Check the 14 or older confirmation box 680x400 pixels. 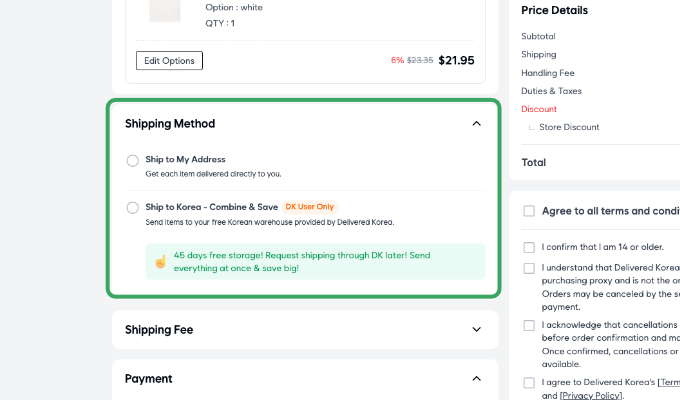[x=529, y=247]
